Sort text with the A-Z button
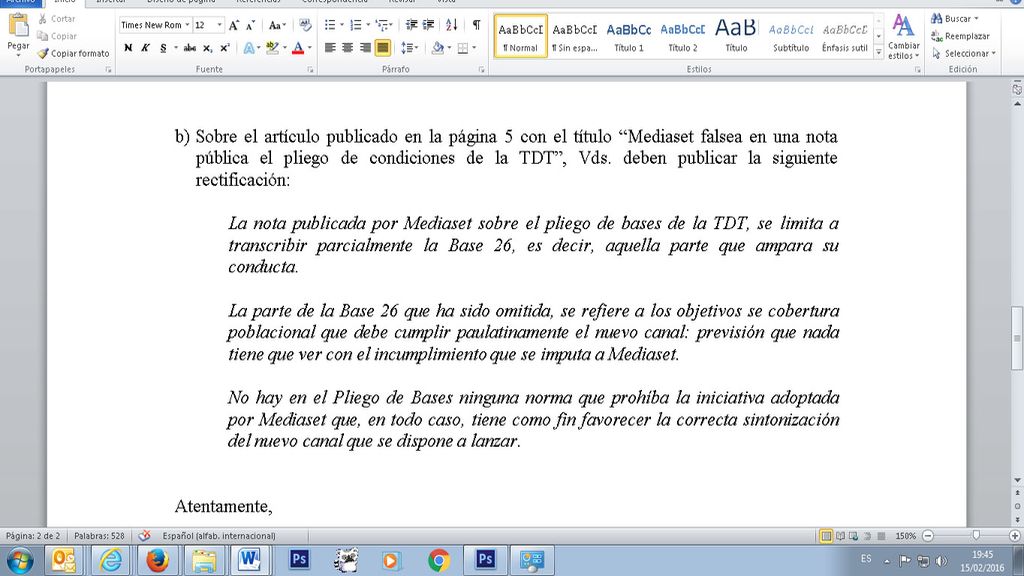 (452, 25)
